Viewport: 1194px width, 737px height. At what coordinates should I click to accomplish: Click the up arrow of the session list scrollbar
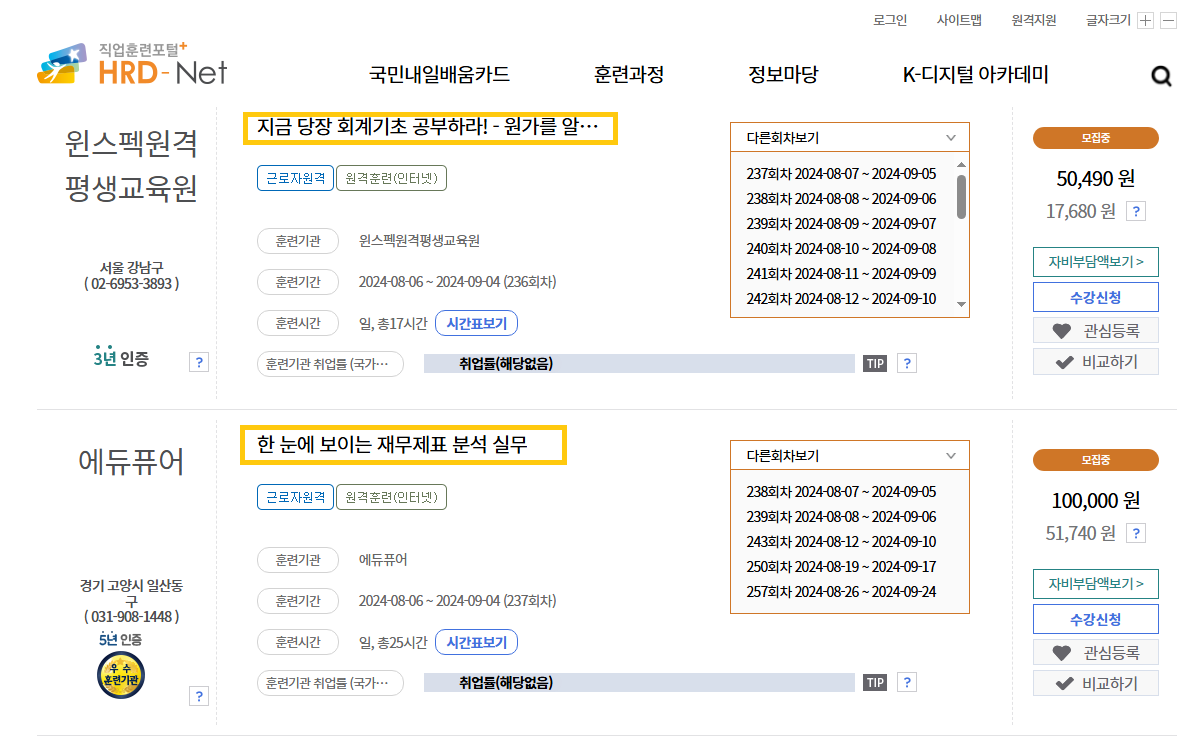click(961, 164)
